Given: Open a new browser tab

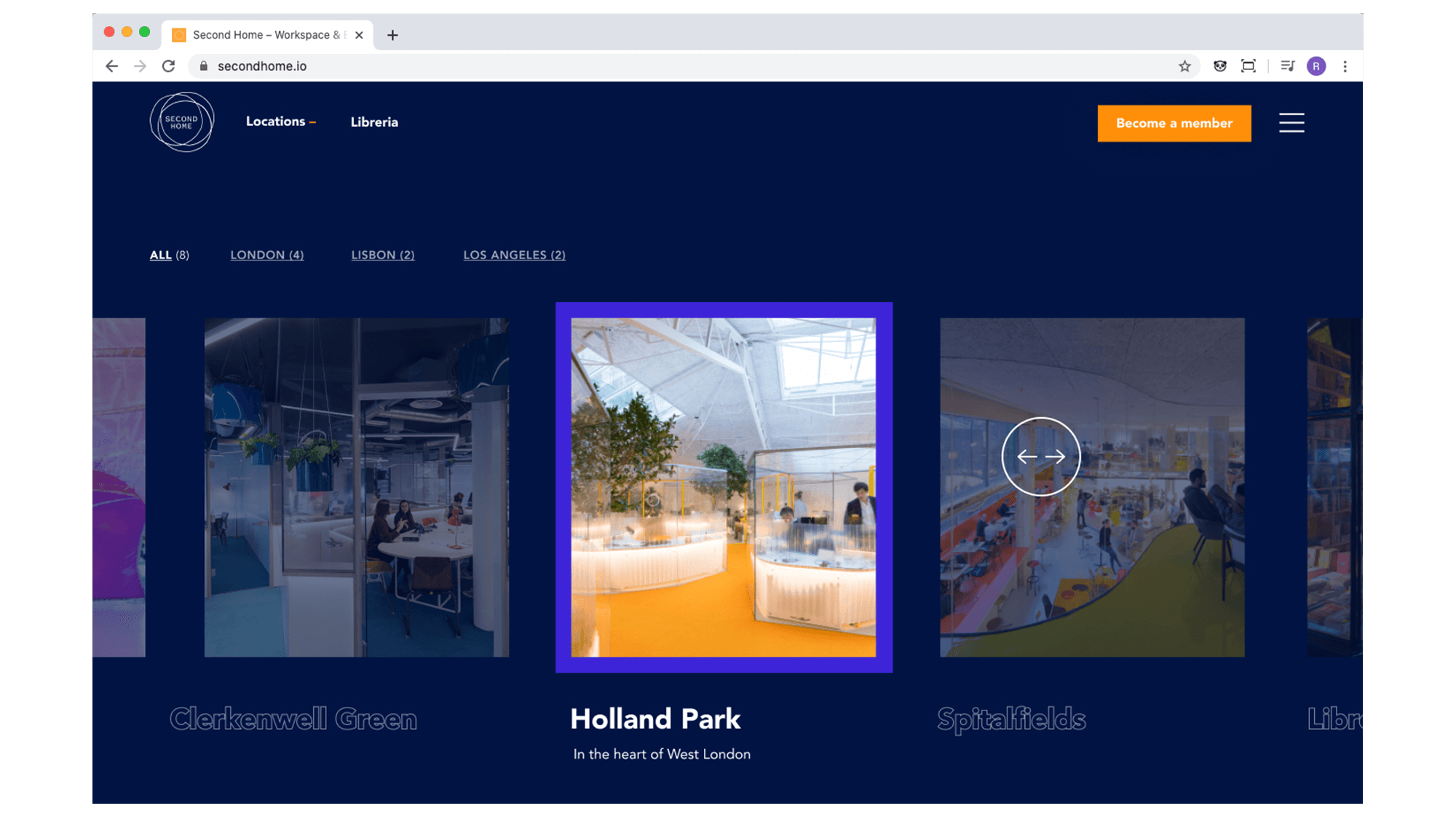Looking at the screenshot, I should [x=392, y=35].
